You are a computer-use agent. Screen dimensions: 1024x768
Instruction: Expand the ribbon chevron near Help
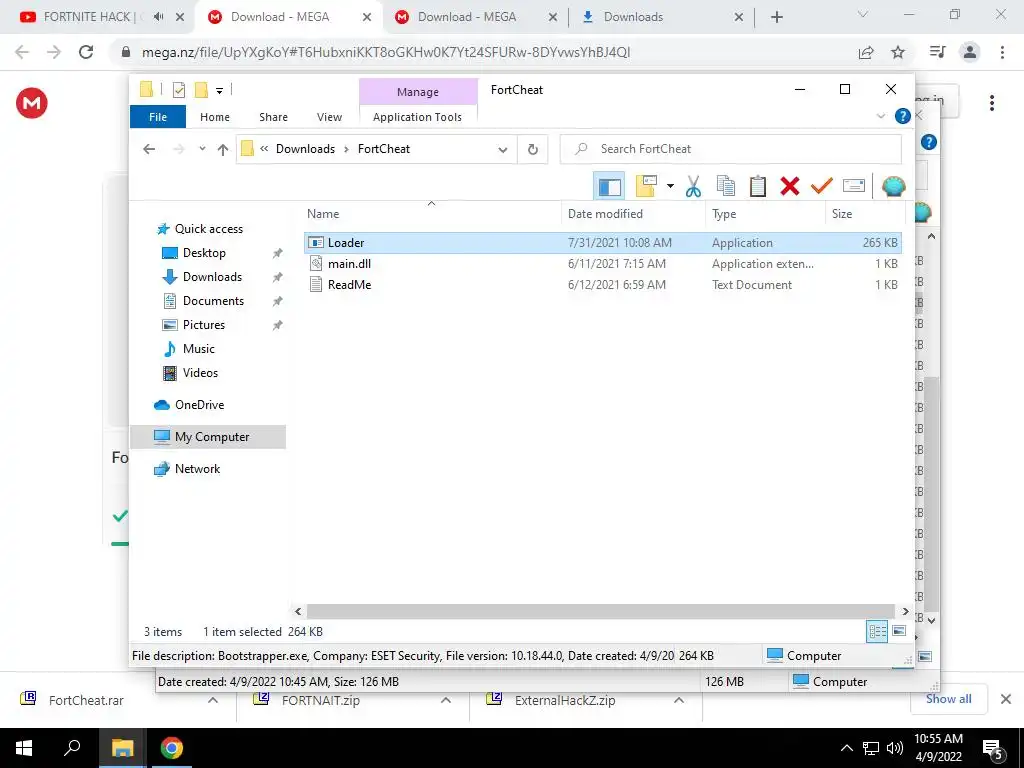tap(881, 116)
